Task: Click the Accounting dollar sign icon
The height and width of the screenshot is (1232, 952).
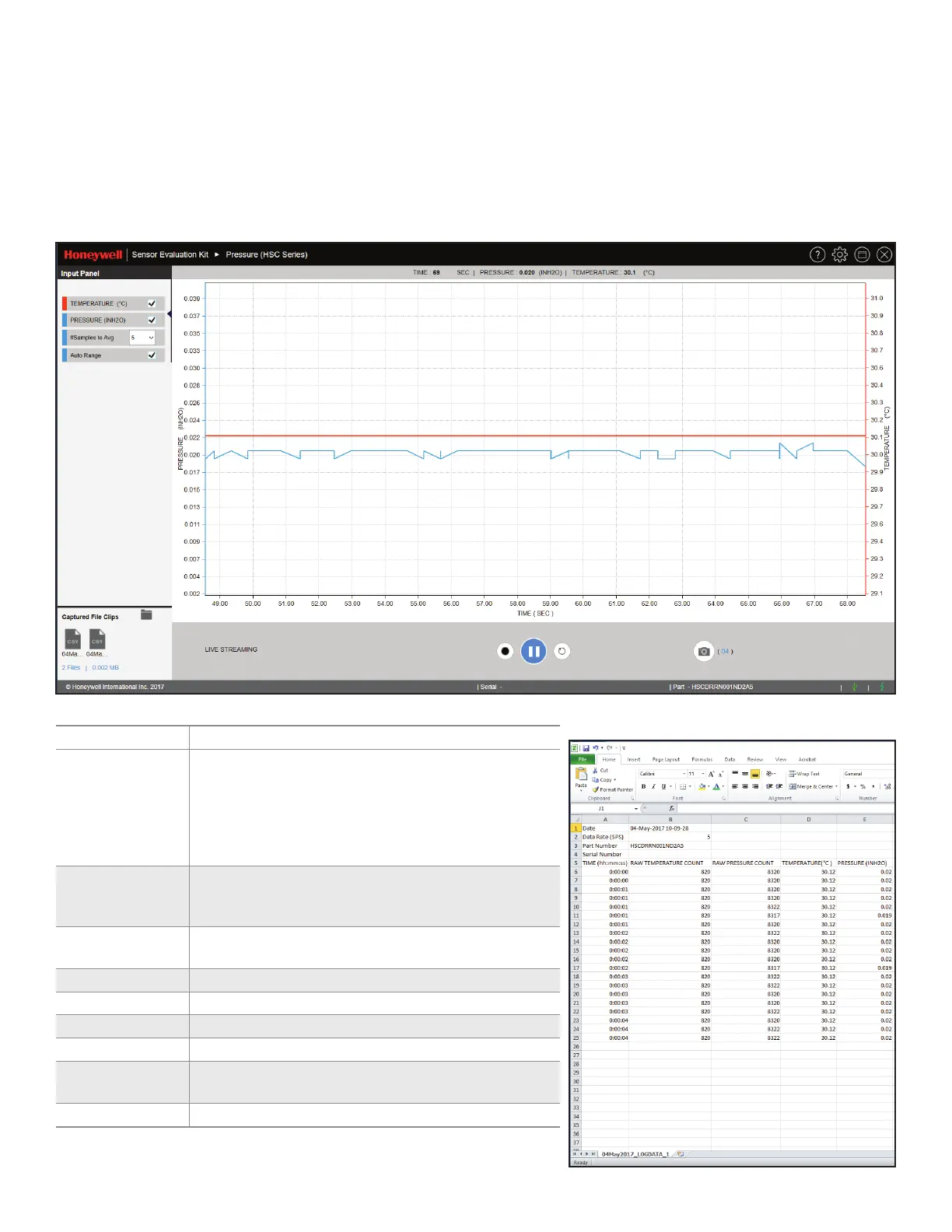Action: point(849,786)
